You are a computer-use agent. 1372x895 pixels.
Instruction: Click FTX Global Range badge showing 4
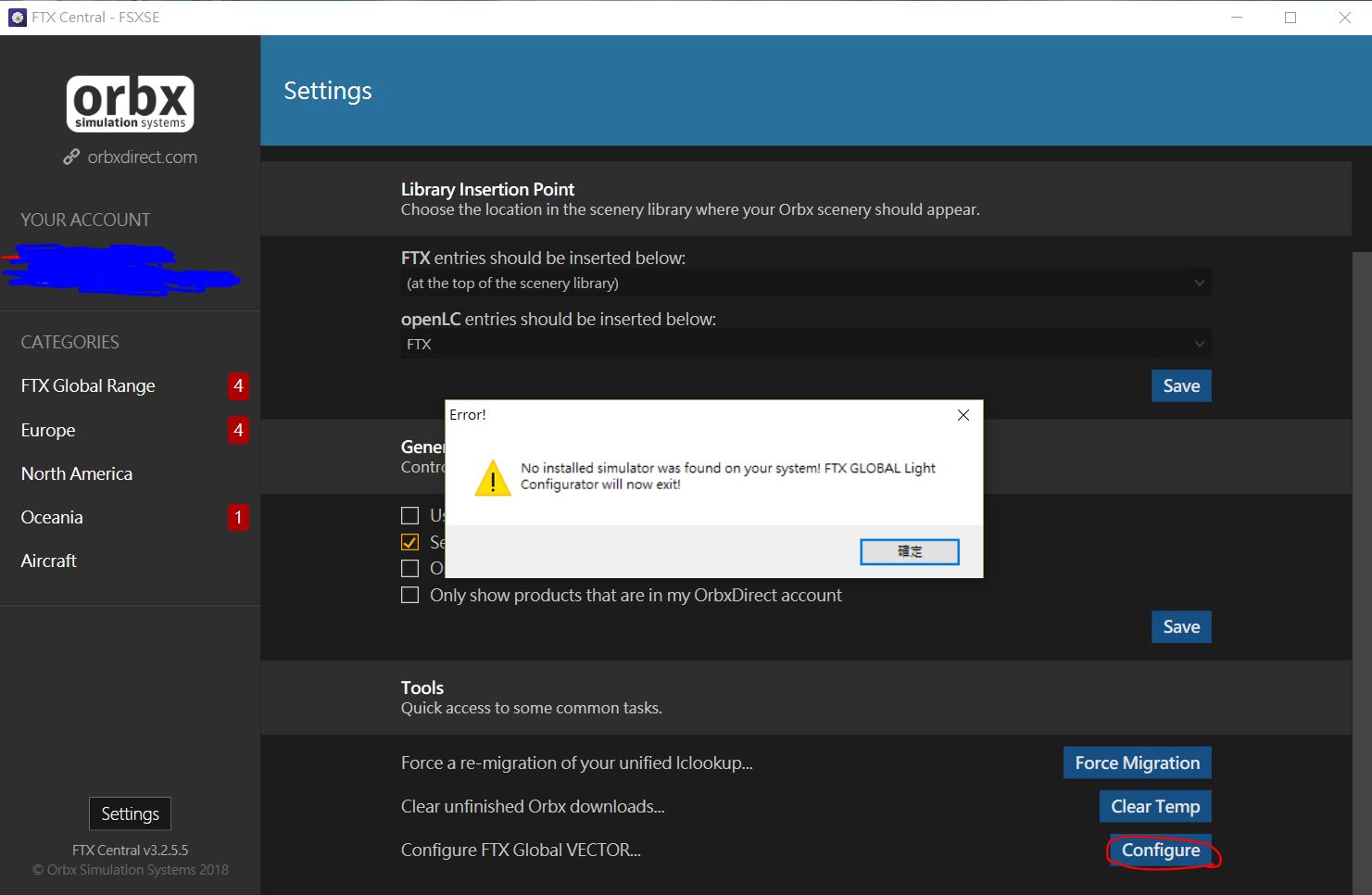[238, 385]
